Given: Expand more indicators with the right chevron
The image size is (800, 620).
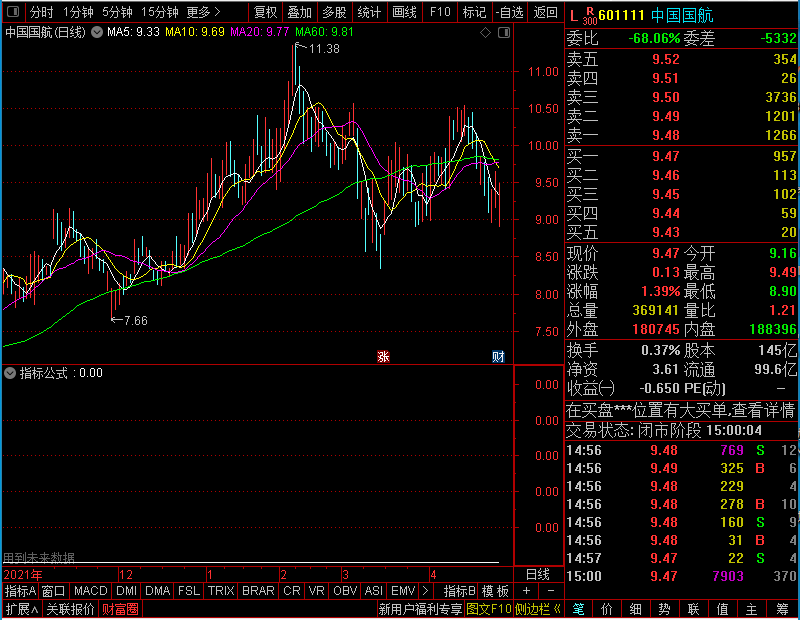Looking at the screenshot, I should [x=426, y=591].
